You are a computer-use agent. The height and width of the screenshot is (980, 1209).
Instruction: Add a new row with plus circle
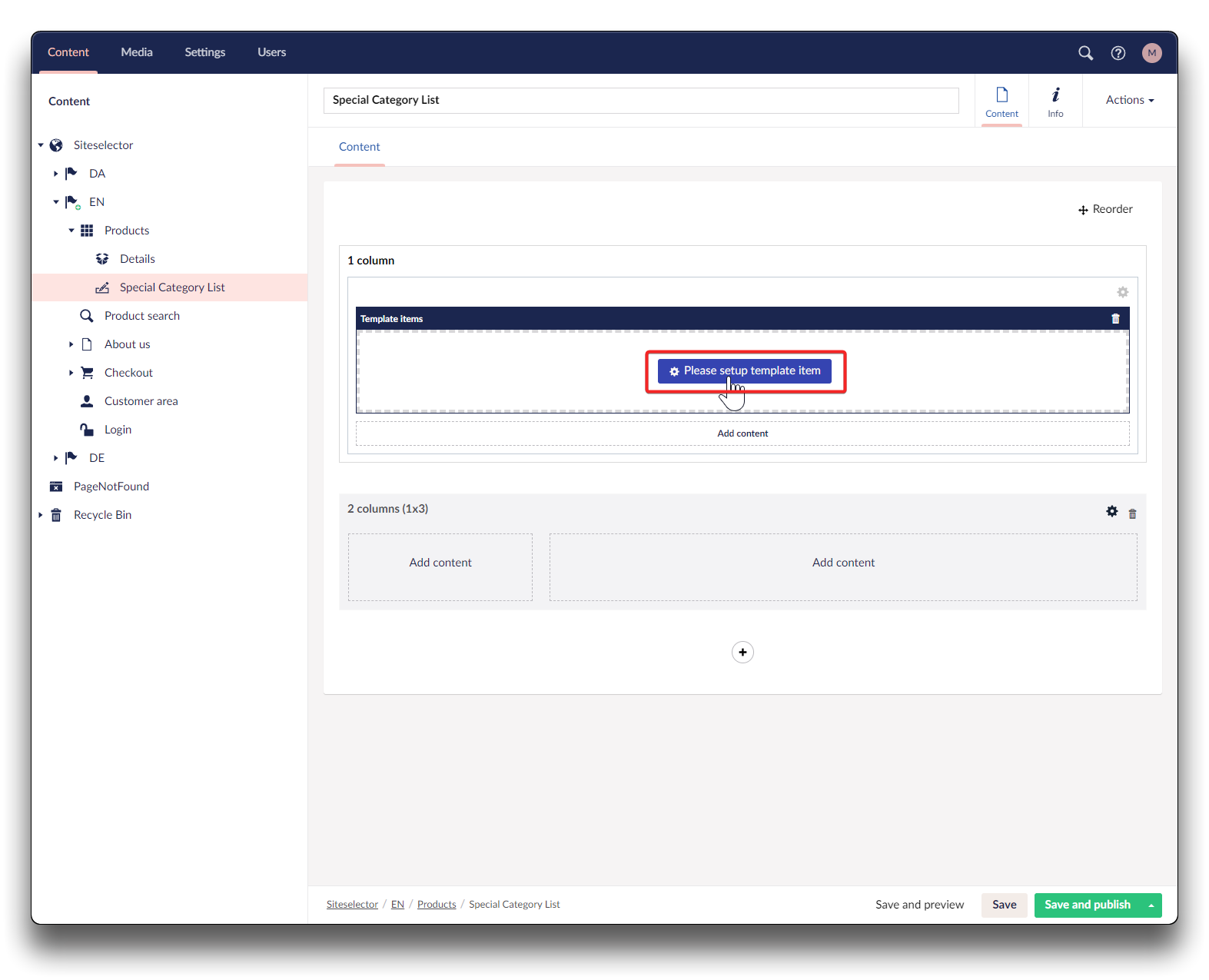tap(742, 653)
